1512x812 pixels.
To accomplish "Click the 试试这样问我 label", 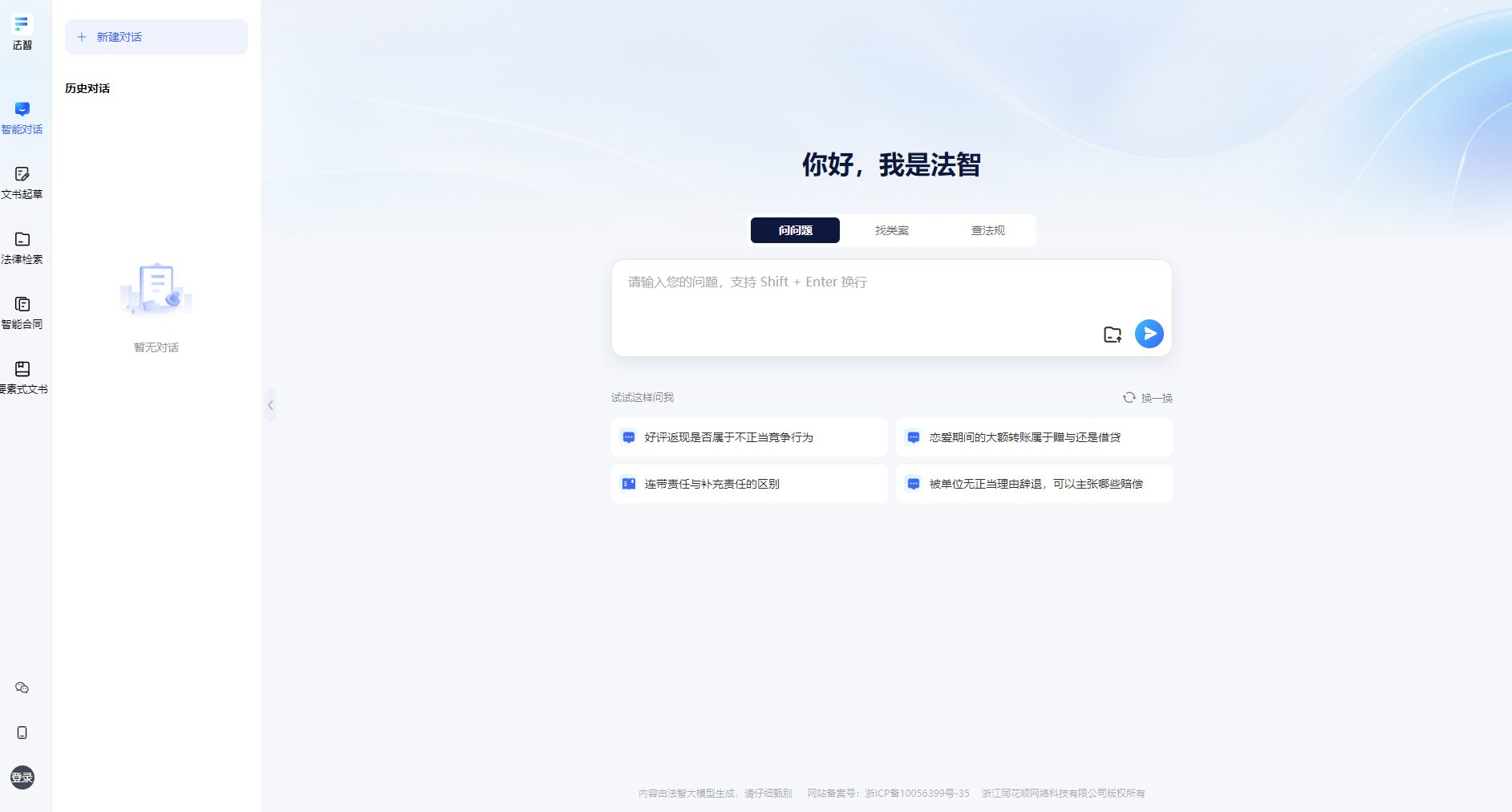I will [642, 397].
